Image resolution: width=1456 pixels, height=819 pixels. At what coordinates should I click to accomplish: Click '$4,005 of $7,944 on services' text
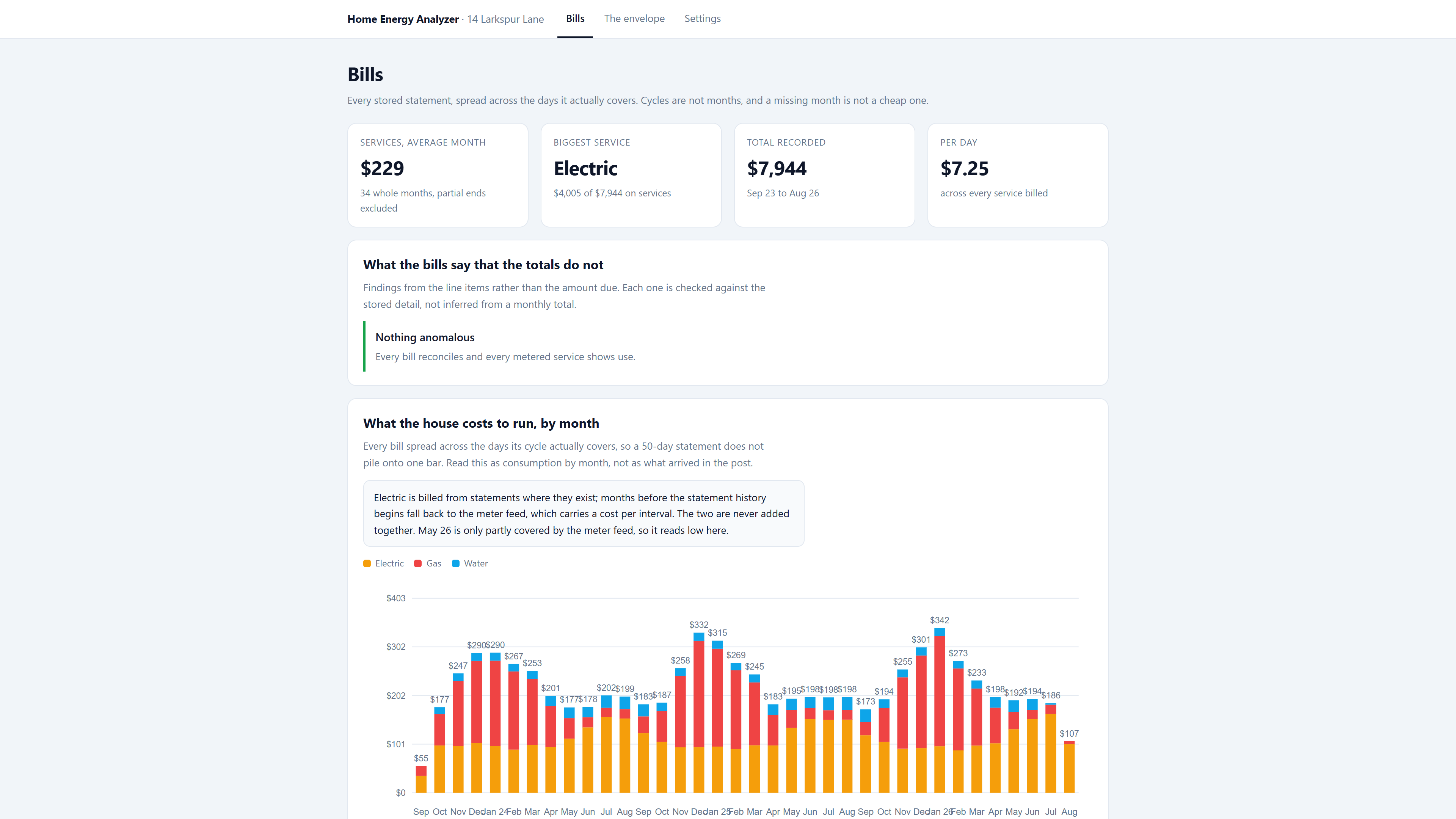tap(612, 193)
